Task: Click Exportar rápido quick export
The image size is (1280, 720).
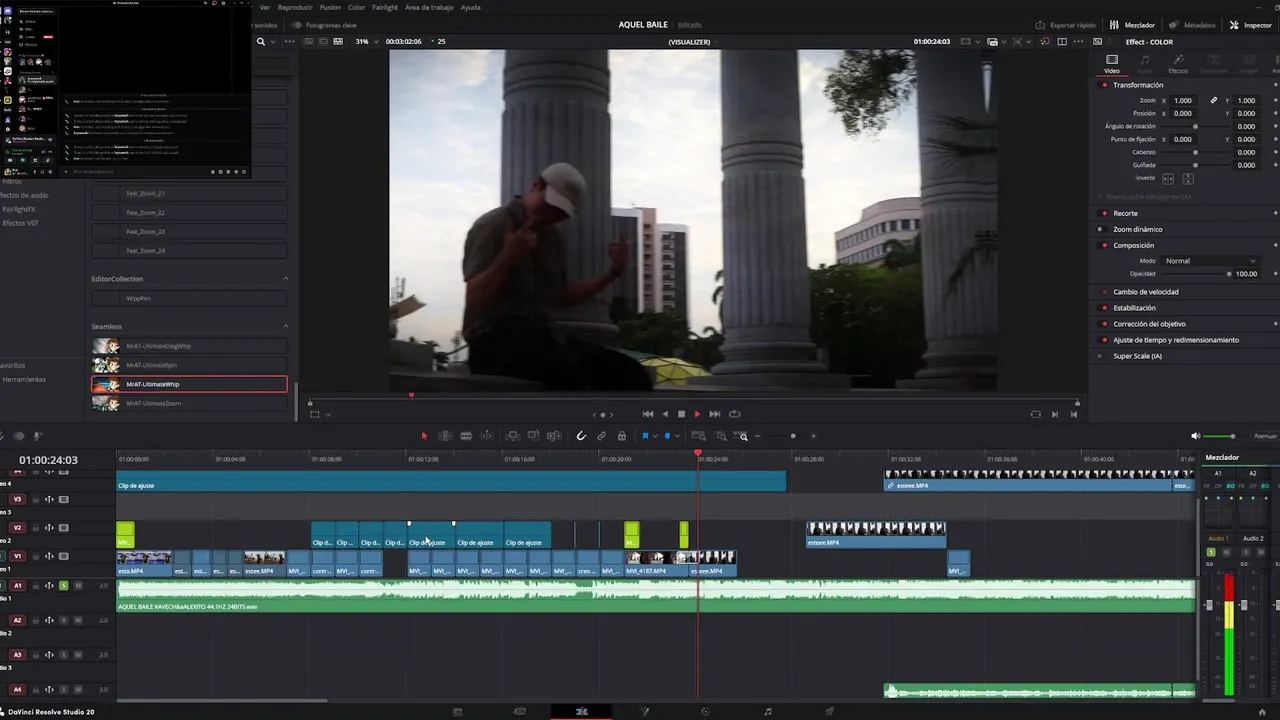Action: click(x=1066, y=25)
